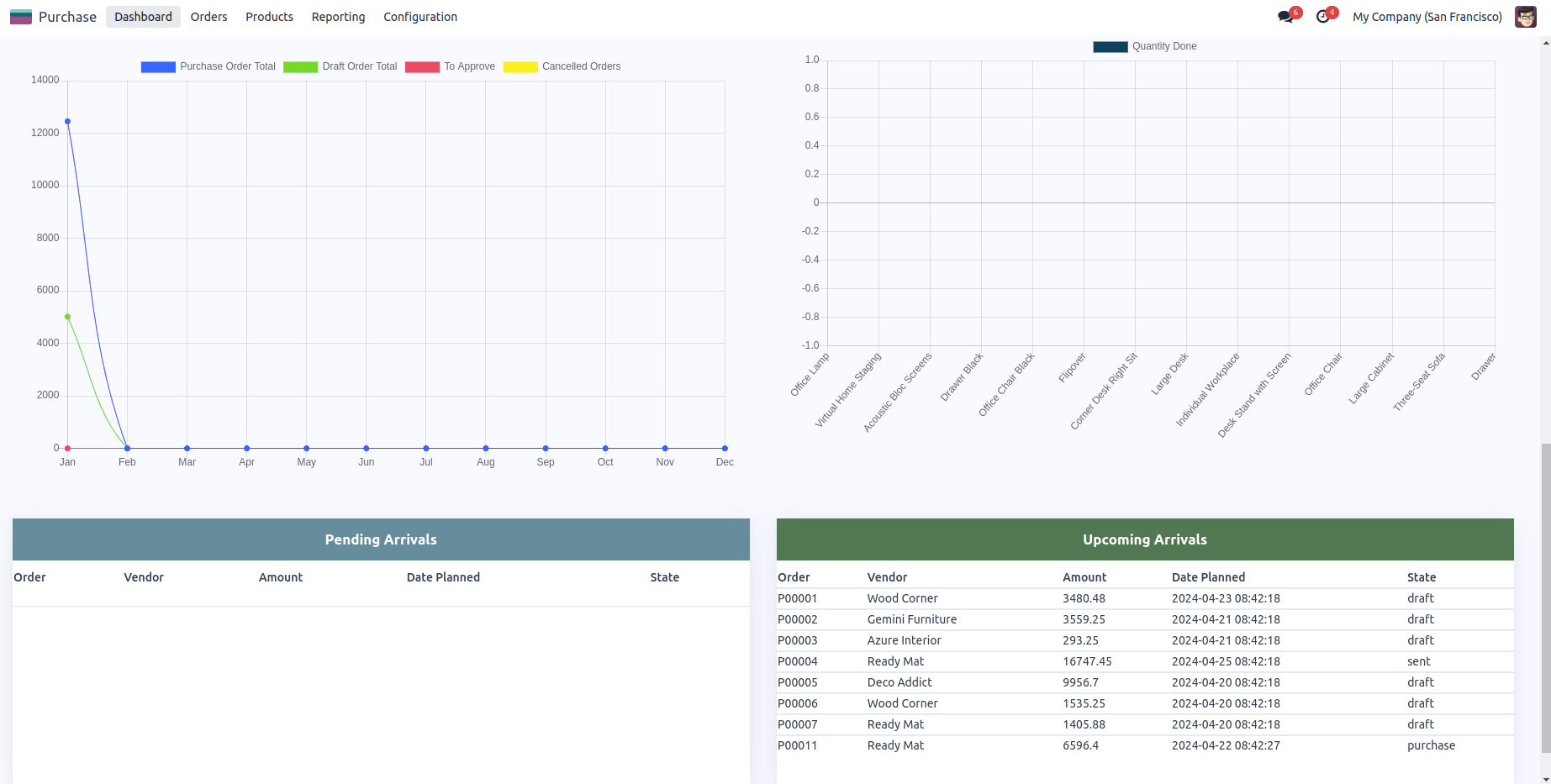Toggle To Approve legend series

pyautogui.click(x=450, y=66)
